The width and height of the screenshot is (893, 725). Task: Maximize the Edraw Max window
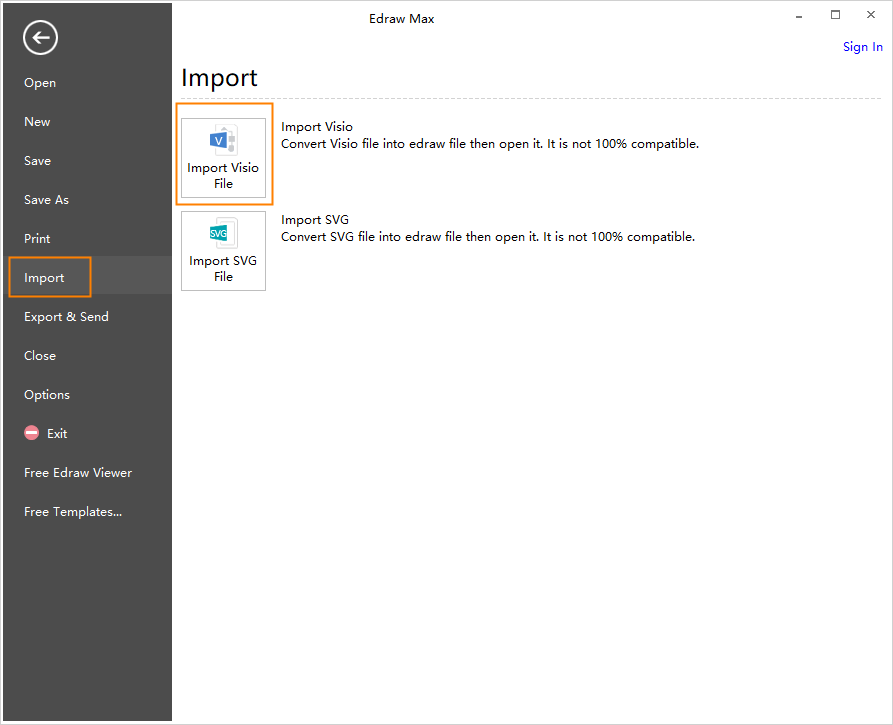click(x=835, y=15)
